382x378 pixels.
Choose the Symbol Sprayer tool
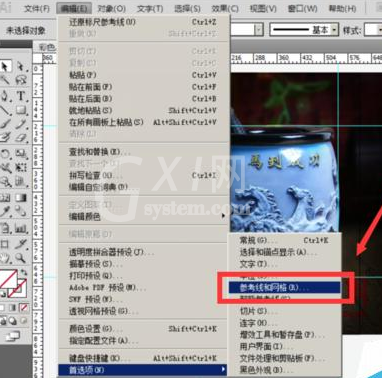pyautogui.click(x=5, y=228)
